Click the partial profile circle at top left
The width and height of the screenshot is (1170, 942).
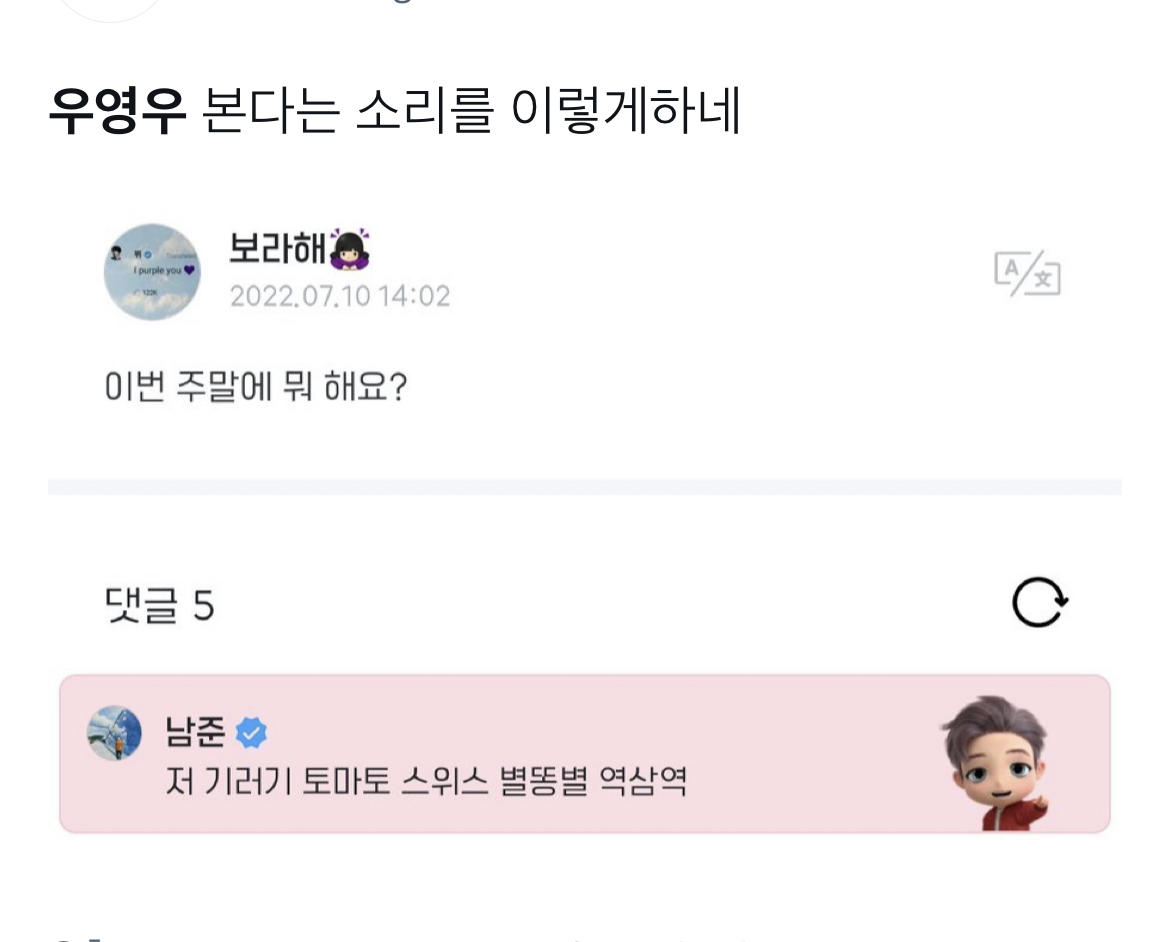click(x=110, y=10)
